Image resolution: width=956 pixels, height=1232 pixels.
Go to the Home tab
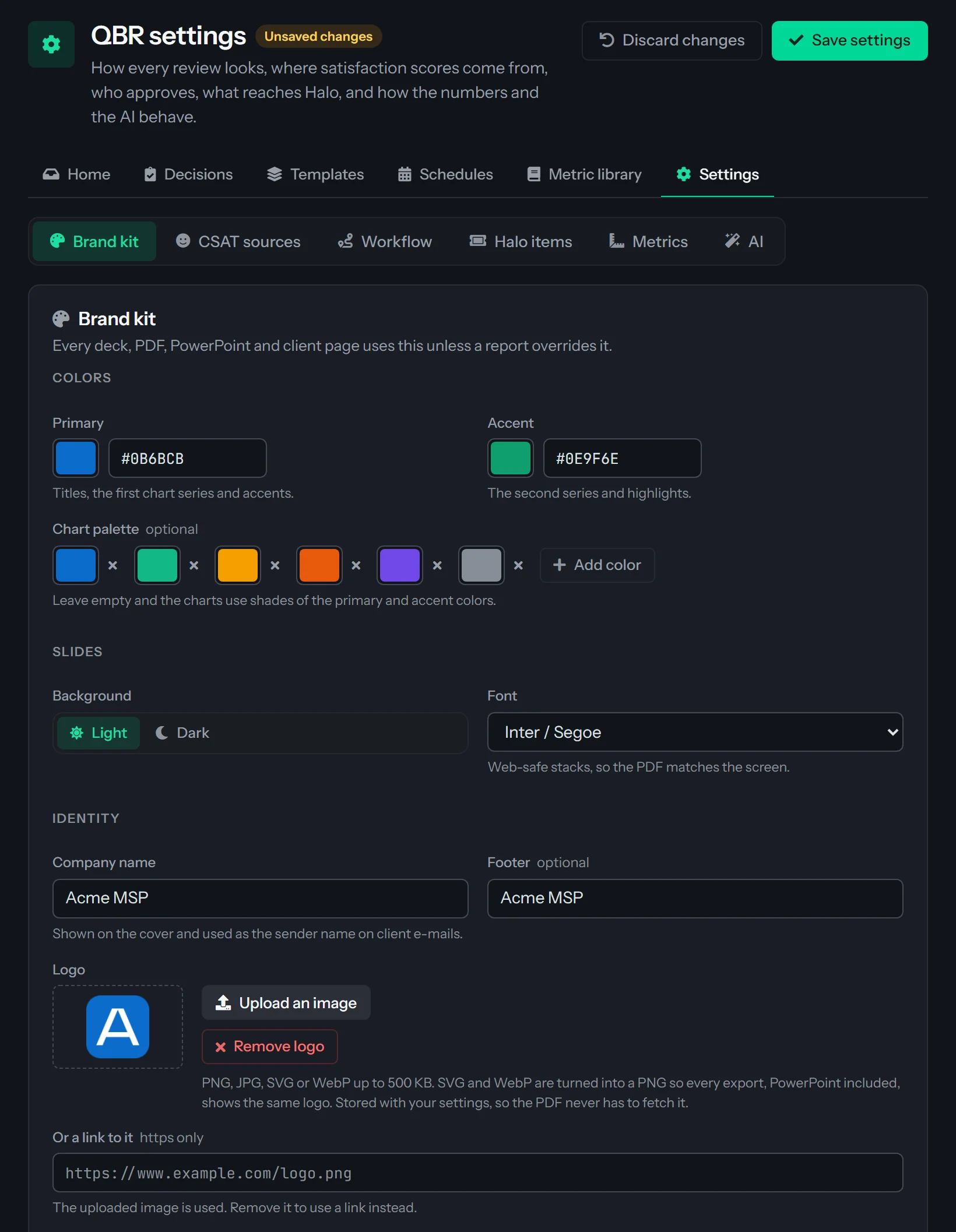[76, 174]
